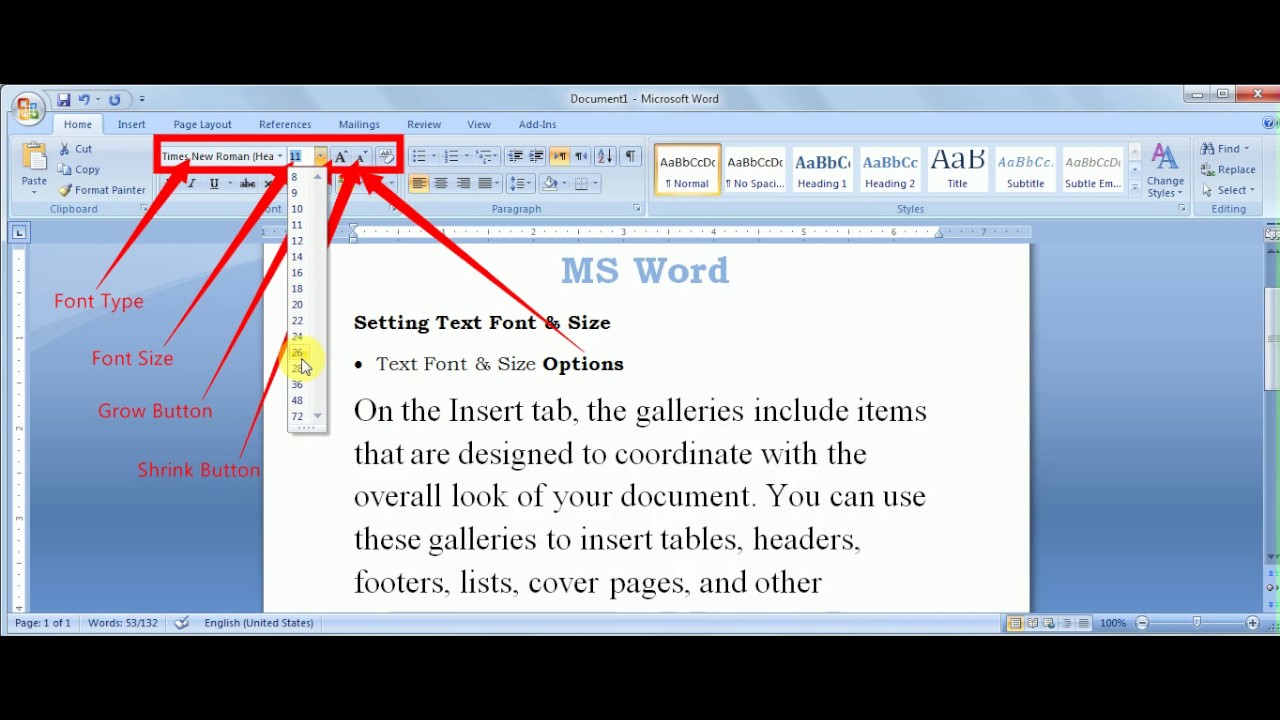Sort the selected text

604,156
